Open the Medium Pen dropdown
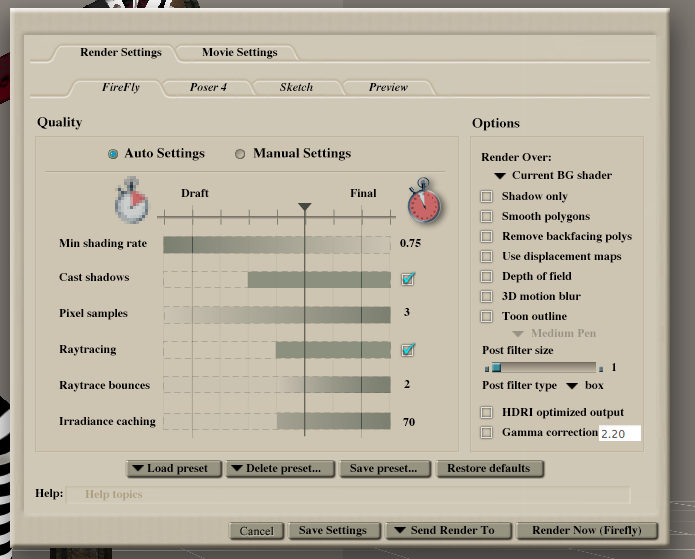Viewport: 695px width, 559px height. [x=554, y=333]
